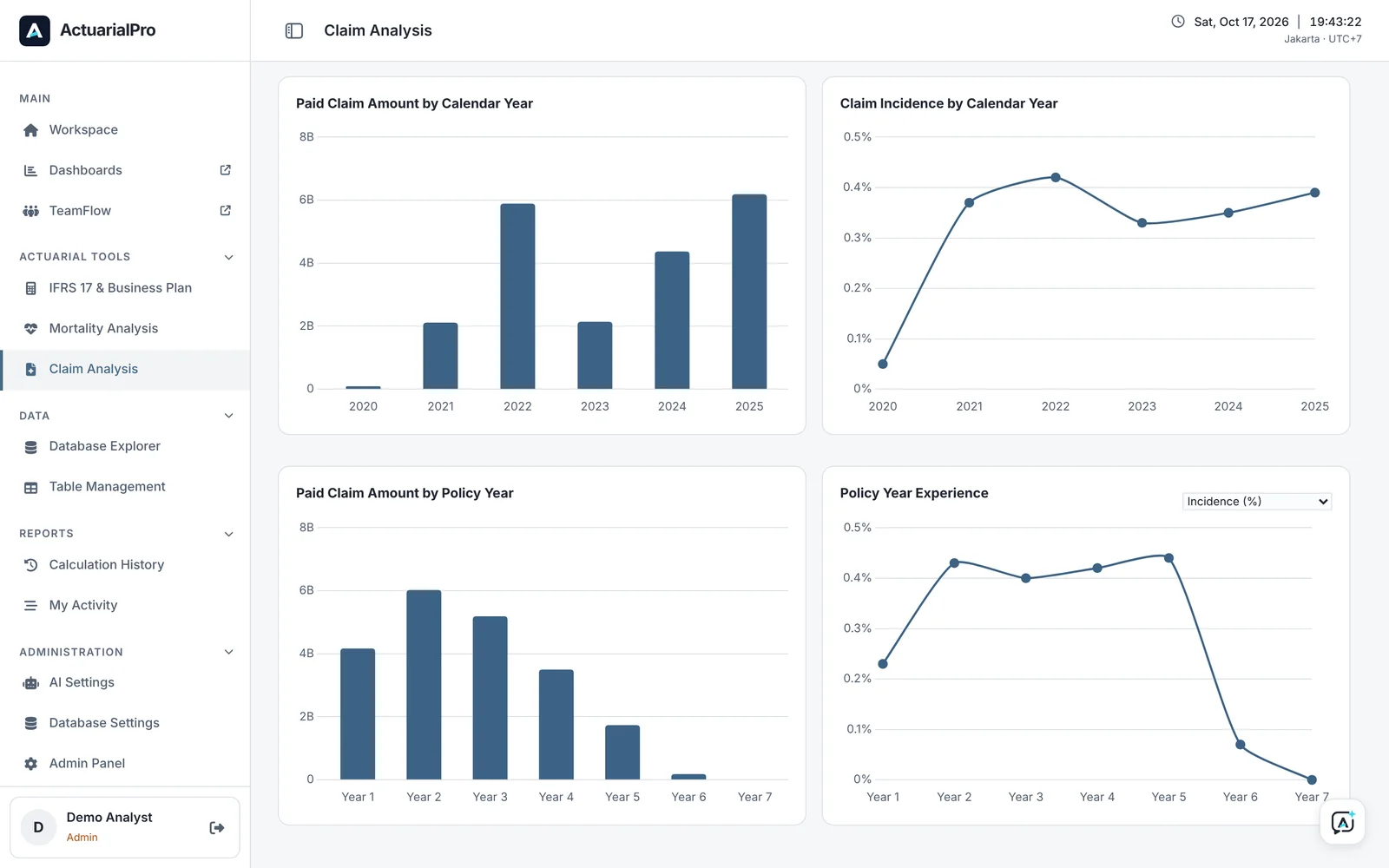Click the Demo Analyst profile avatar
Viewport: 1389px width, 868px height.
38,827
